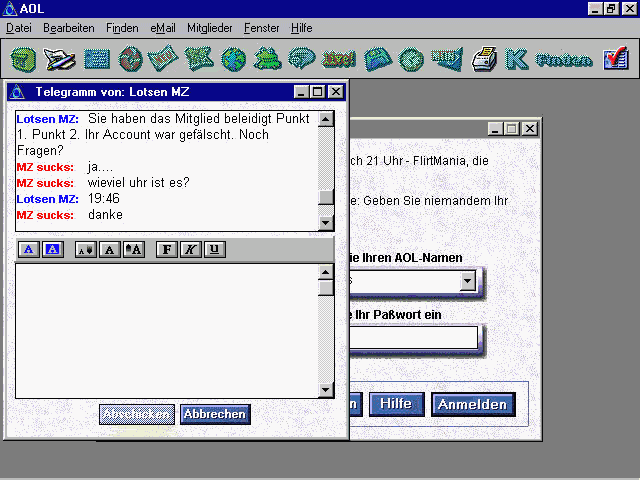Click into the Telegramm message text area
This screenshot has width=640, height=480.
point(167,331)
